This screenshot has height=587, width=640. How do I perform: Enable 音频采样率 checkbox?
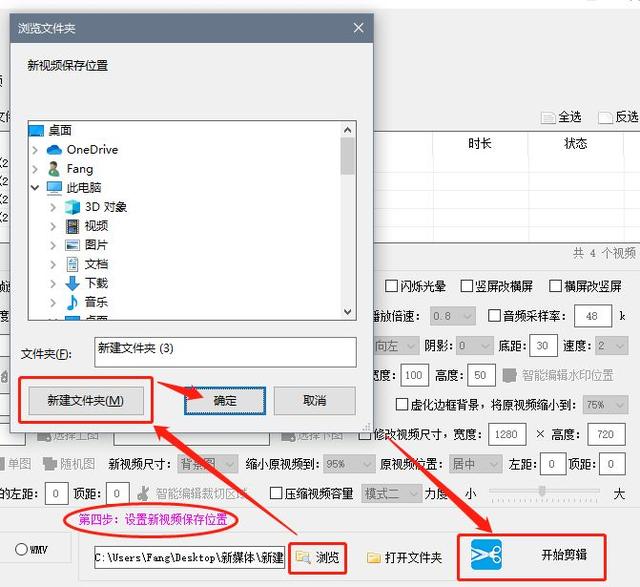point(494,316)
